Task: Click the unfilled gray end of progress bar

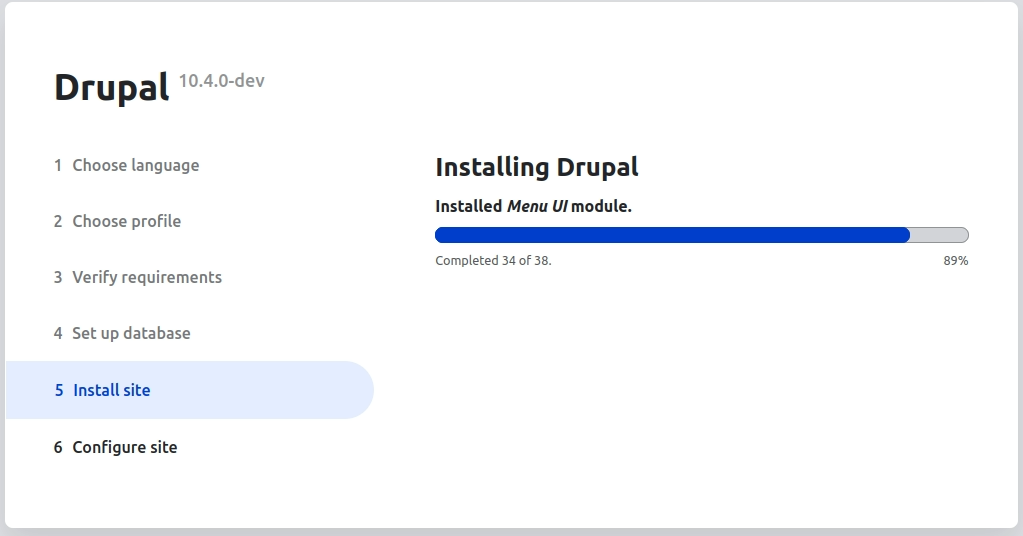Action: click(x=939, y=235)
